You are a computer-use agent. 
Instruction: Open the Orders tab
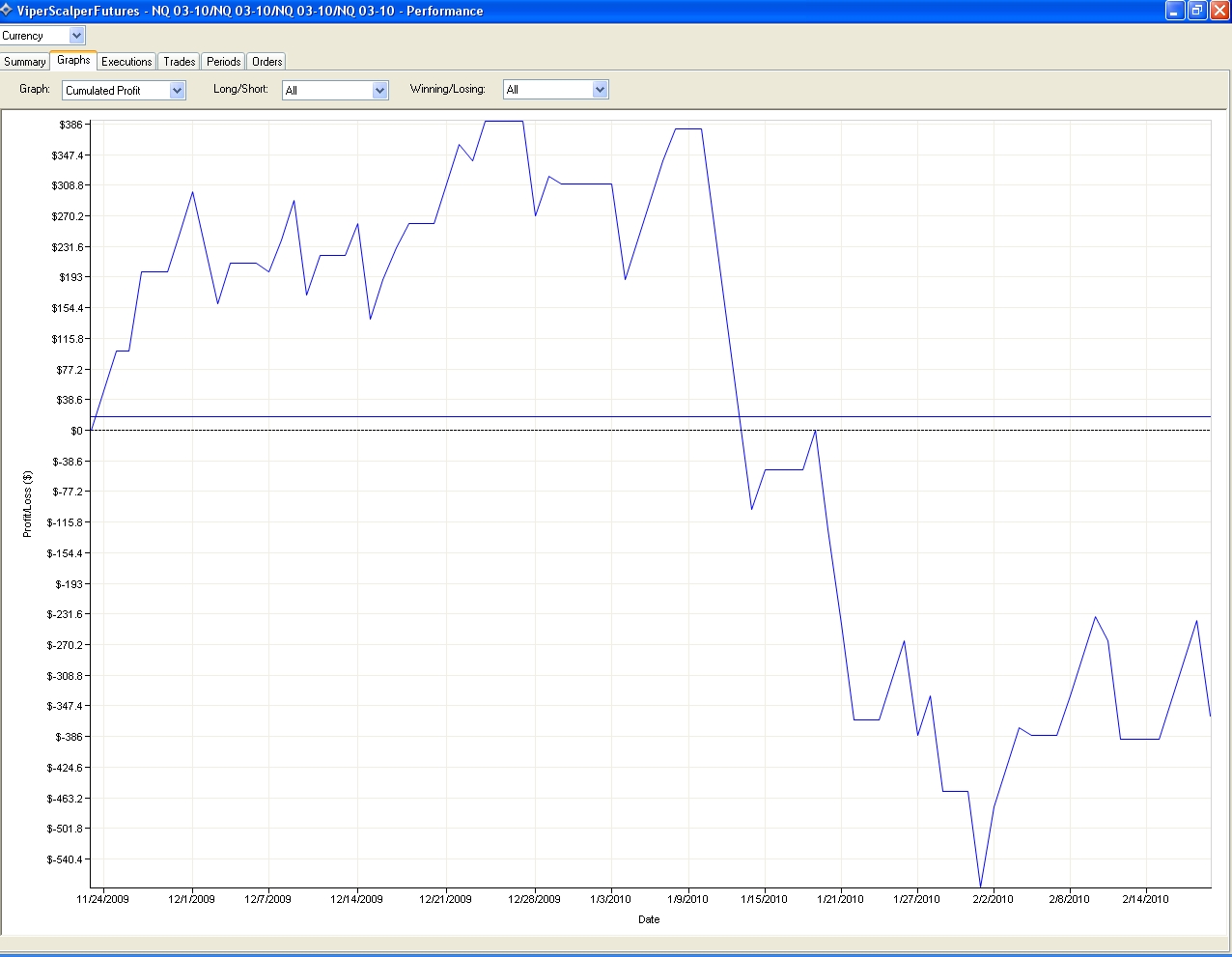pos(267,62)
